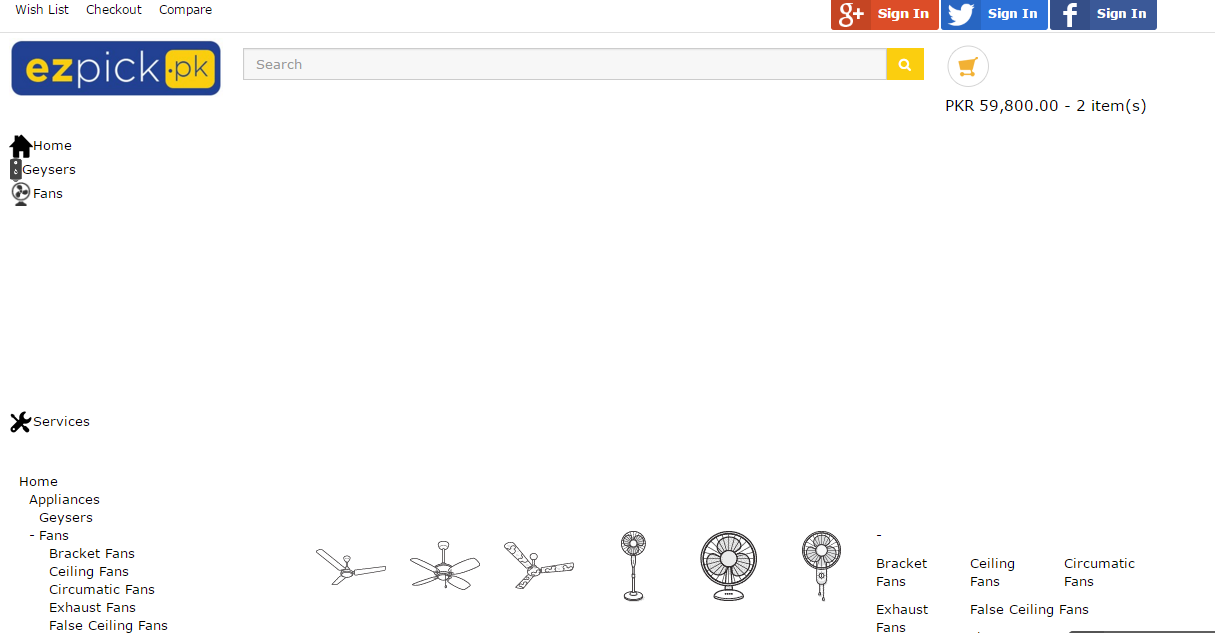
Task: Click the yellow search magnifier button
Action: (x=905, y=64)
